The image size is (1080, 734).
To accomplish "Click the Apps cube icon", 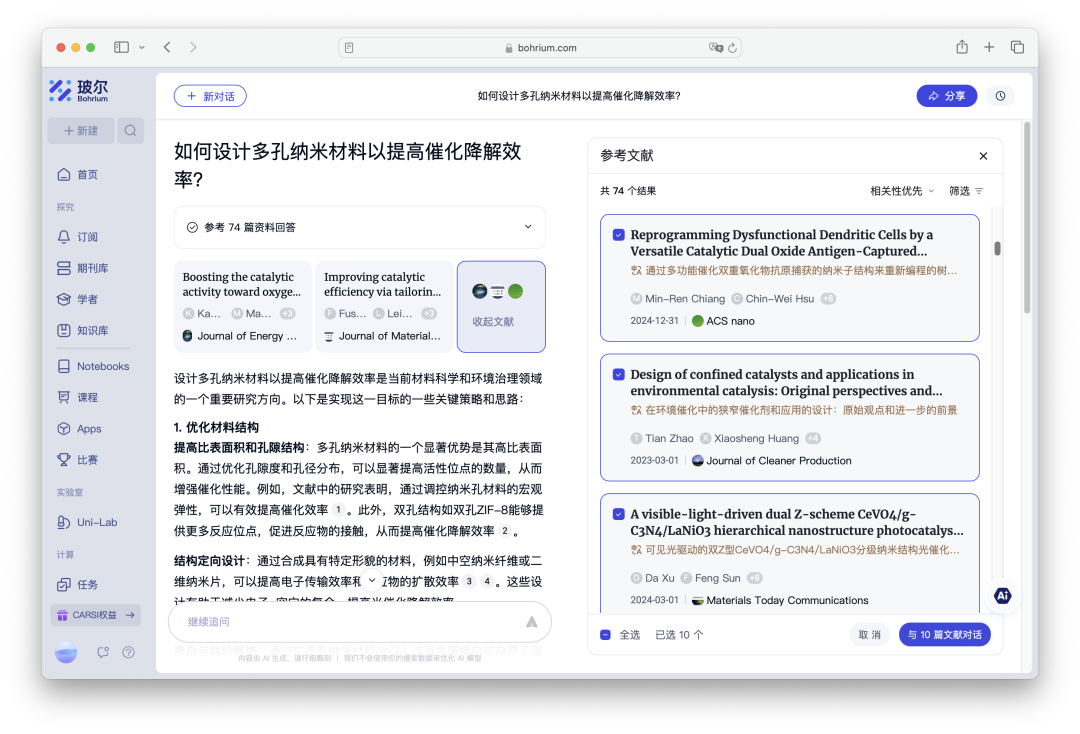I will pyautogui.click(x=63, y=428).
